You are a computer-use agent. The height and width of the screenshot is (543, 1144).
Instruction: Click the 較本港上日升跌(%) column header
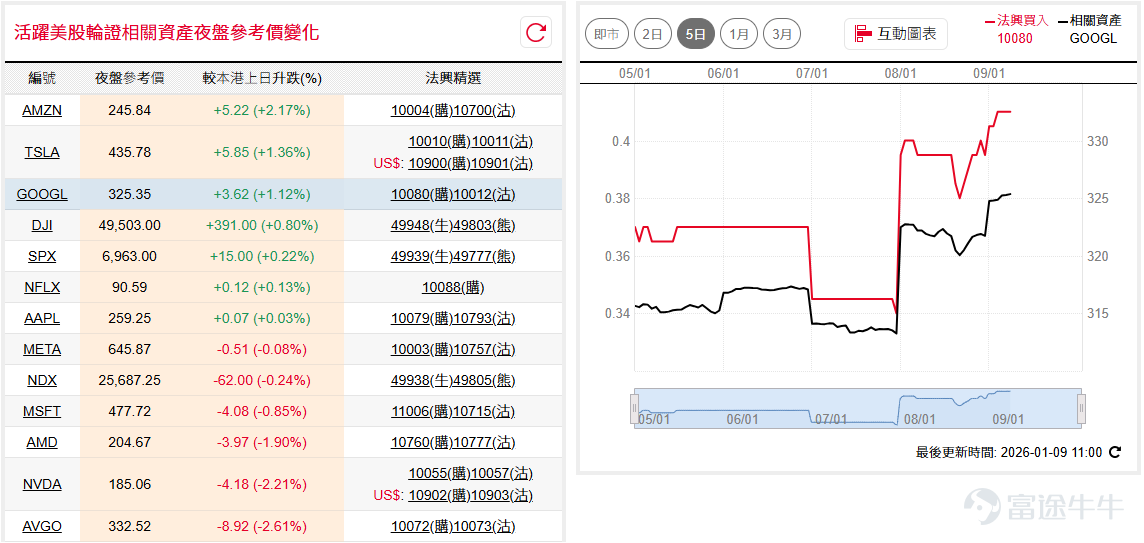[261, 79]
